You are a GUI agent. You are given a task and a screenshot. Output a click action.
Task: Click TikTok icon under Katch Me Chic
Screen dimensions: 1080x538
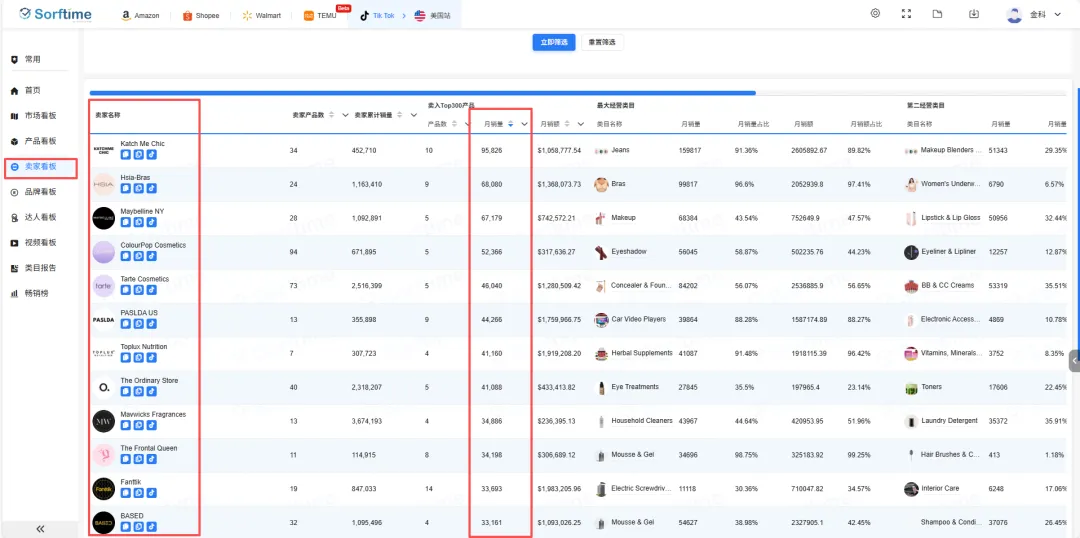coord(152,155)
